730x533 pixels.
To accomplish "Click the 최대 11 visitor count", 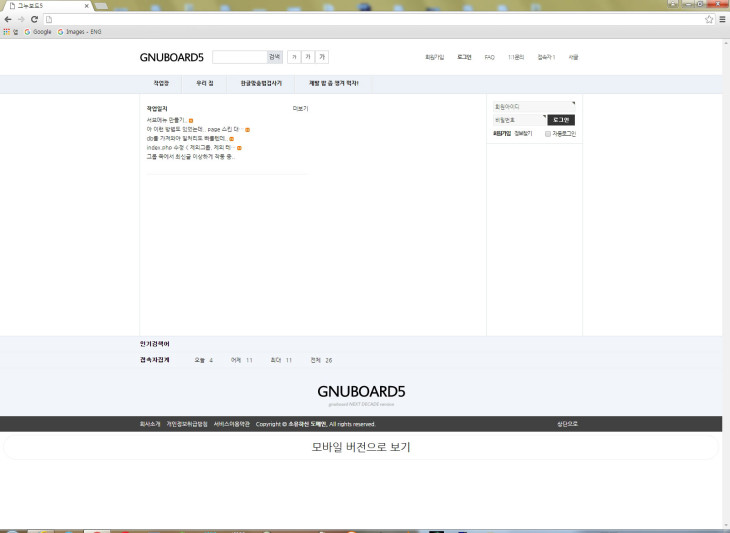I will [x=281, y=360].
